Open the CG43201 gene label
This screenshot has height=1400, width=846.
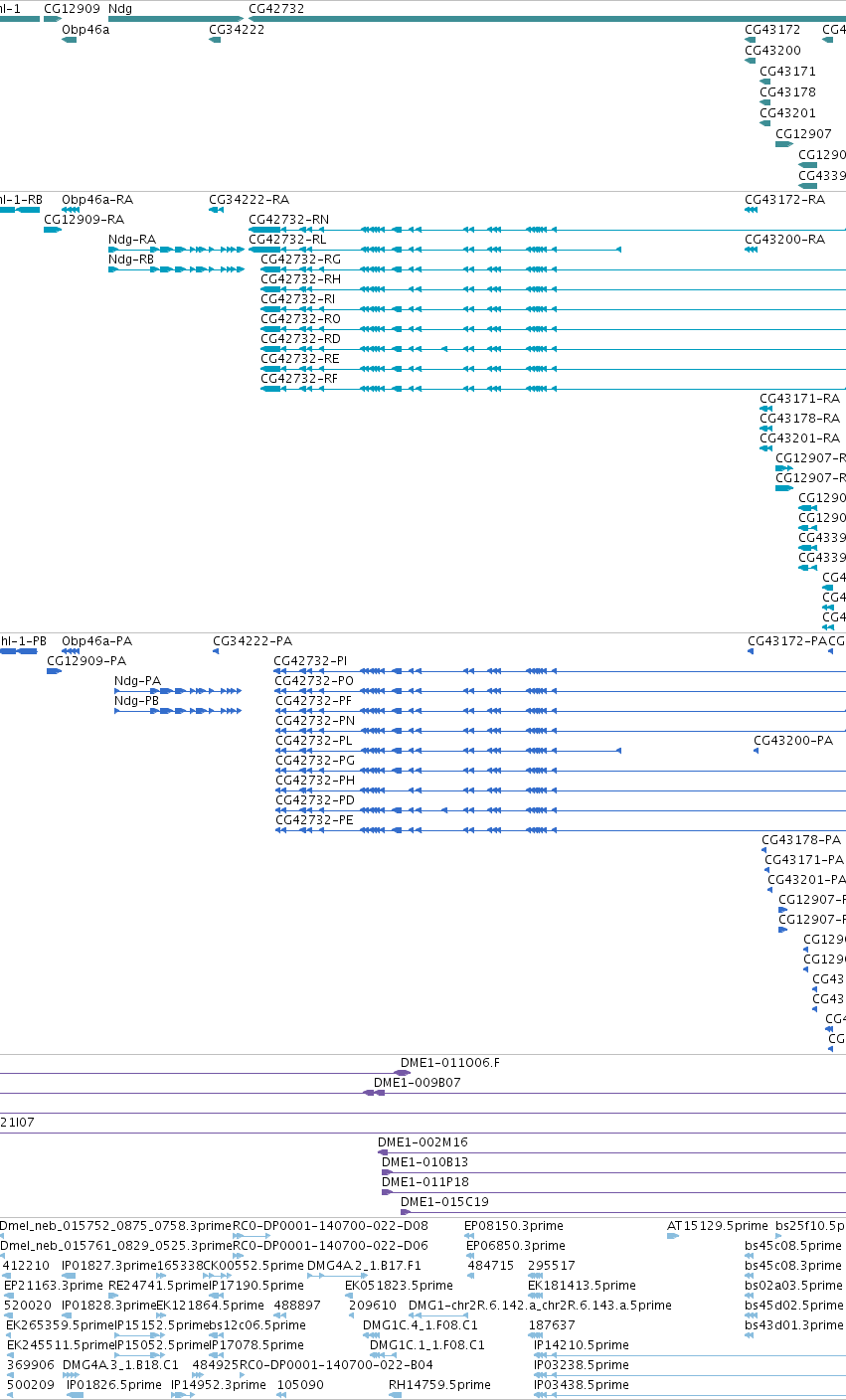pos(787,113)
